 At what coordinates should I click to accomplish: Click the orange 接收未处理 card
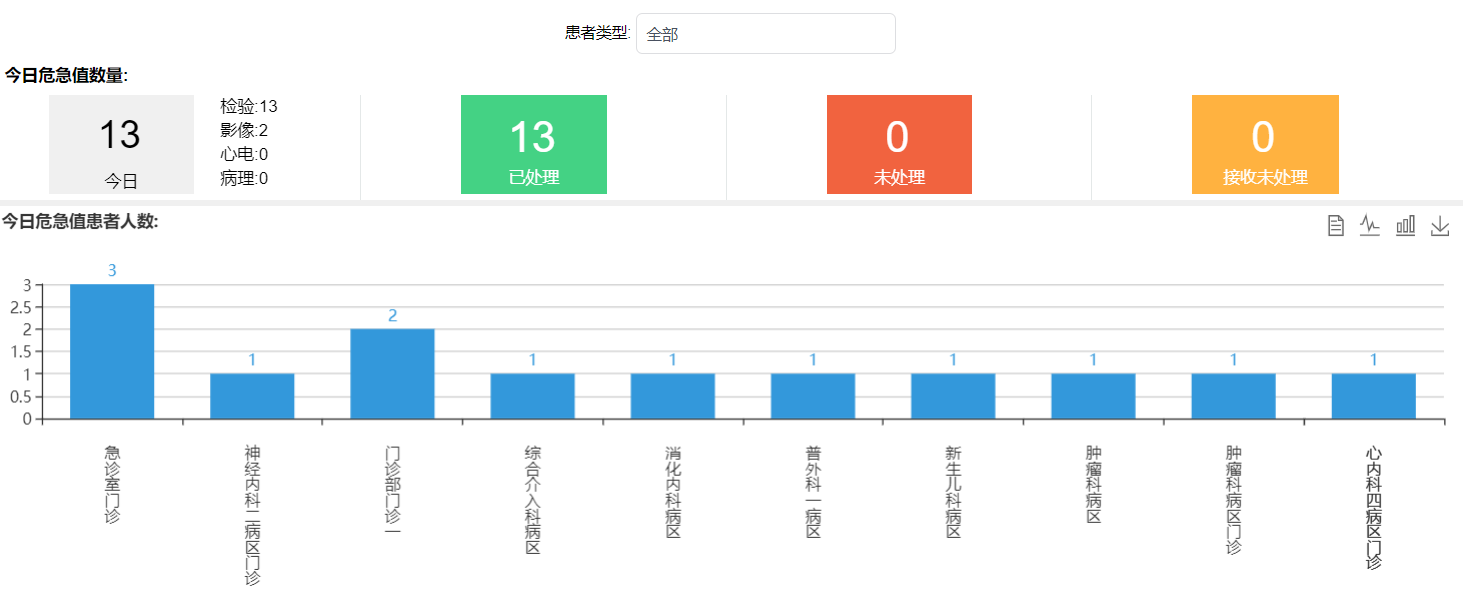(x=1265, y=144)
